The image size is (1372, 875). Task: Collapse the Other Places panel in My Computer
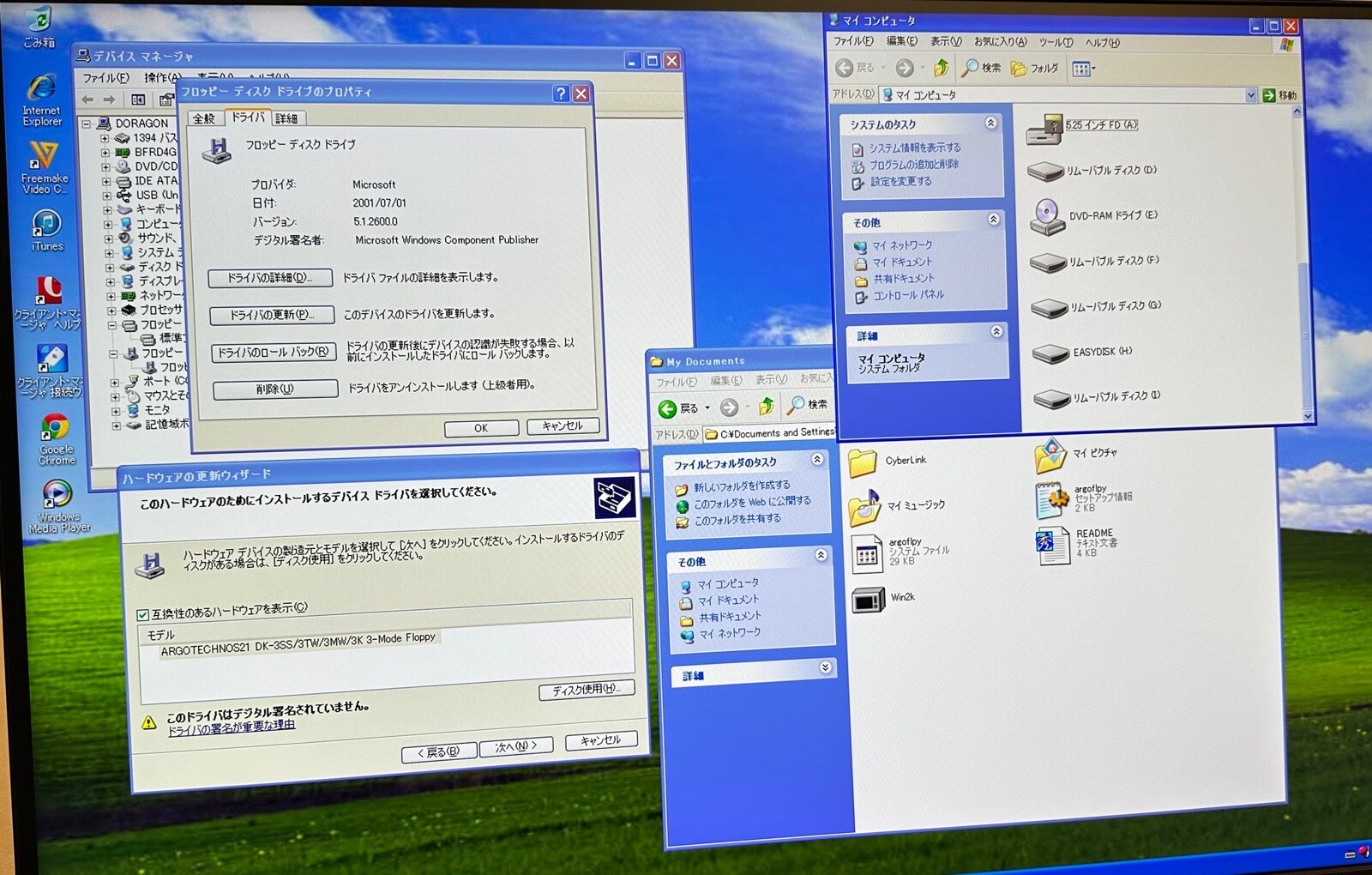[x=993, y=220]
